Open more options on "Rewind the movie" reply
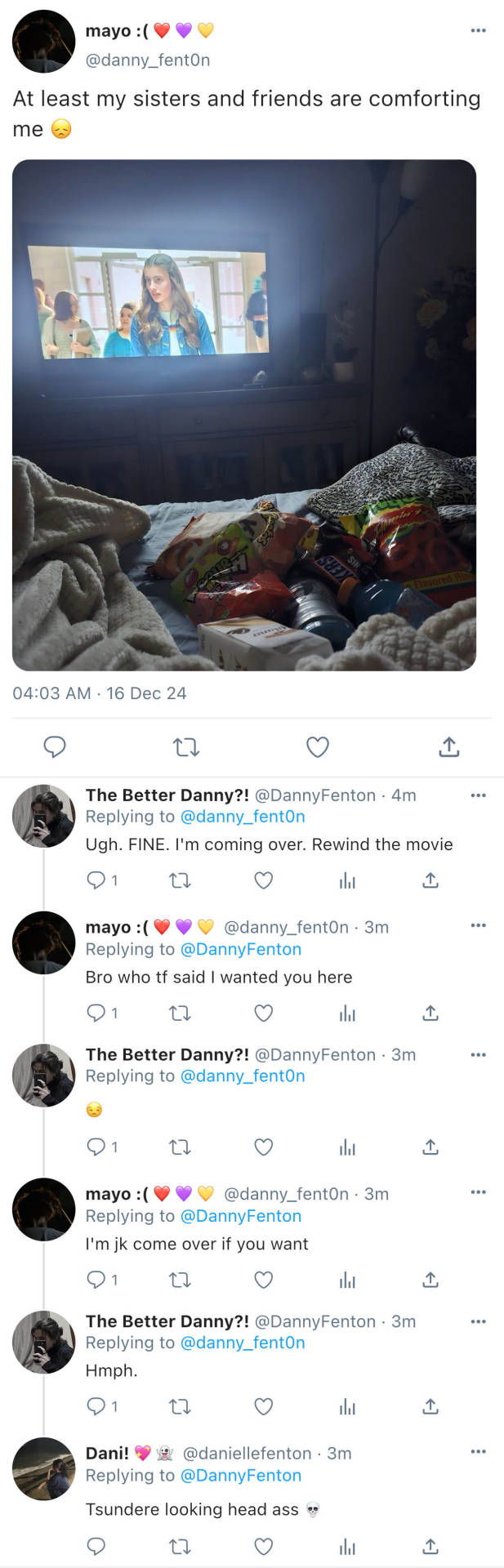This screenshot has width=504, height=1568. click(x=478, y=795)
